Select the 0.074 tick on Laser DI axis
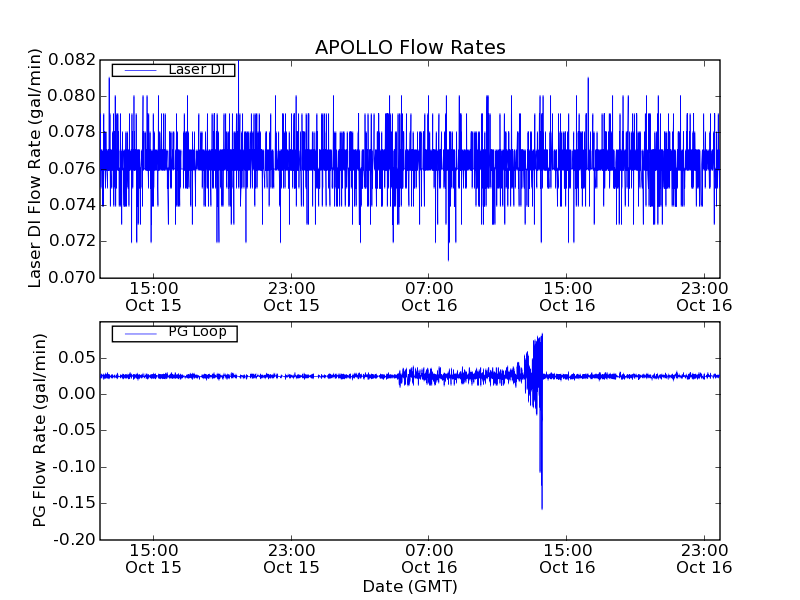Viewport: 800px width, 600px height. click(x=72, y=205)
